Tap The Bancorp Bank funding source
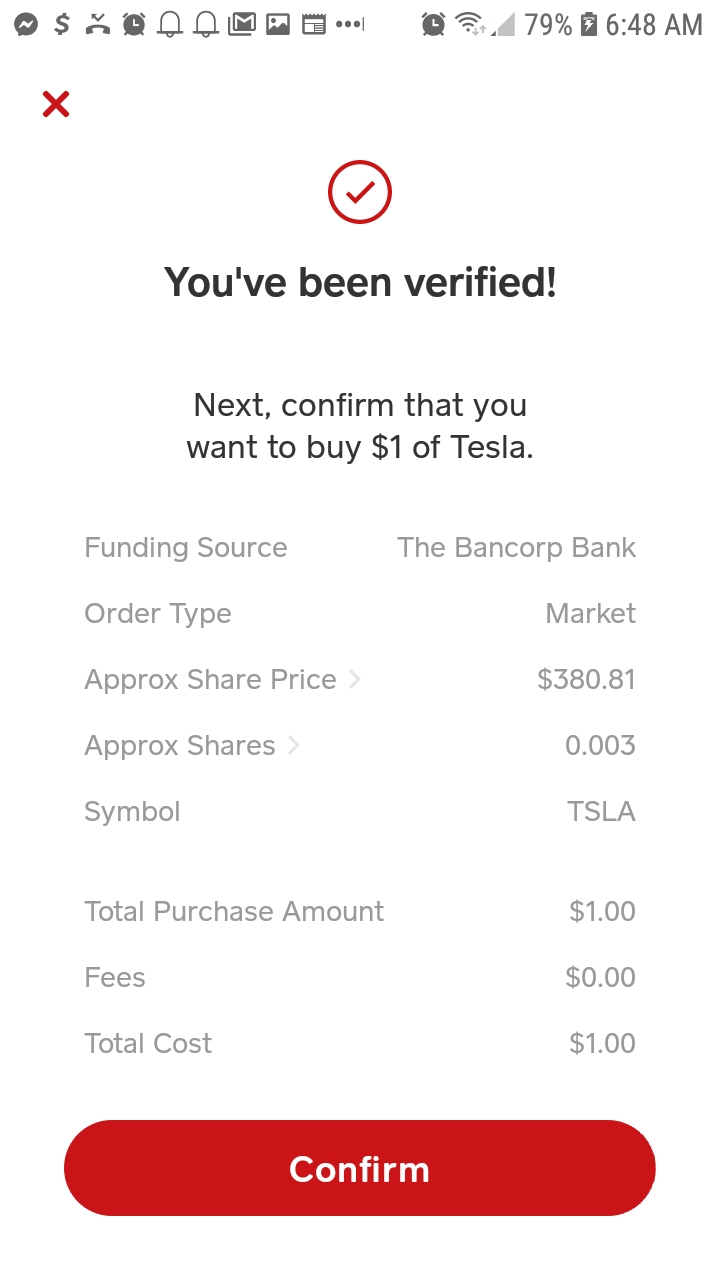The height and width of the screenshot is (1280, 720). [516, 548]
